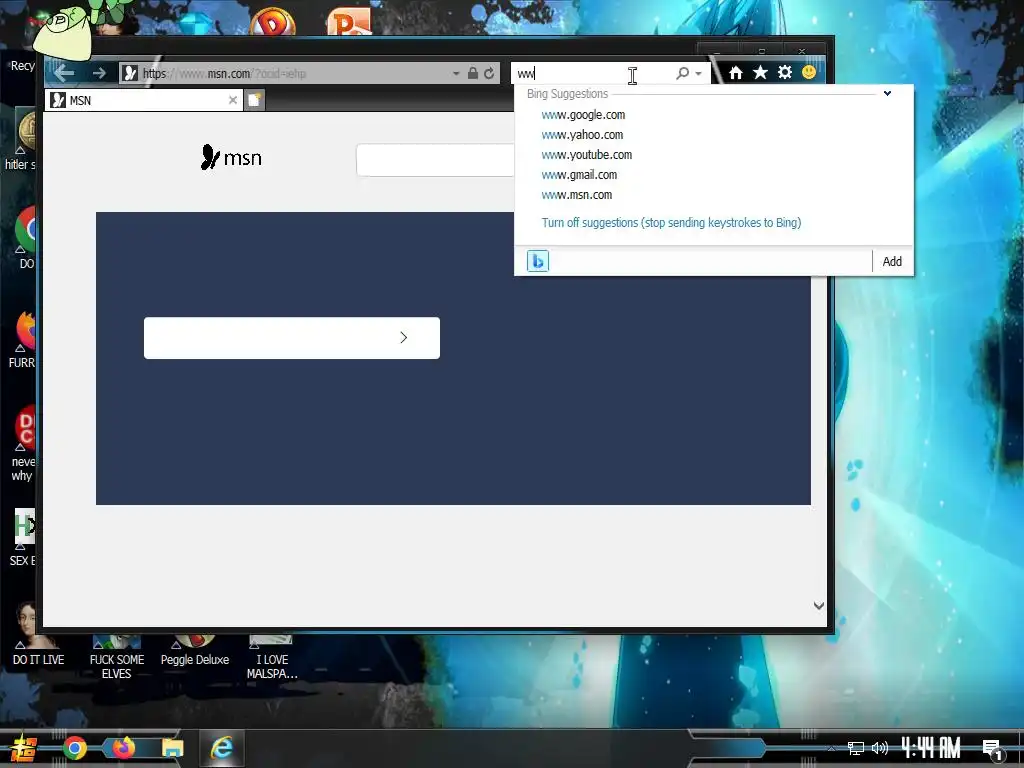Open the notification center icon
The width and height of the screenshot is (1024, 768).
click(x=992, y=748)
